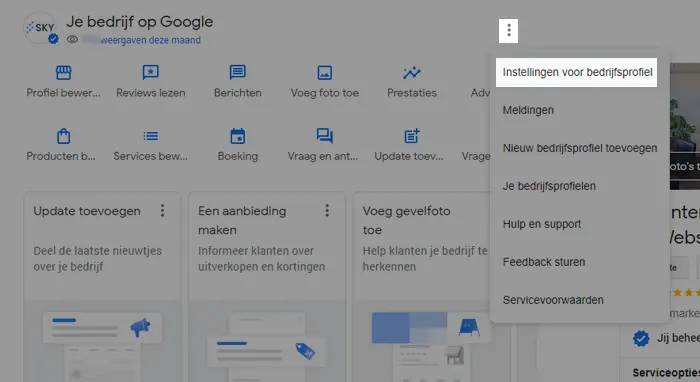Open the Vraag en antwoord chat icon
The image size is (700, 382).
(325, 136)
